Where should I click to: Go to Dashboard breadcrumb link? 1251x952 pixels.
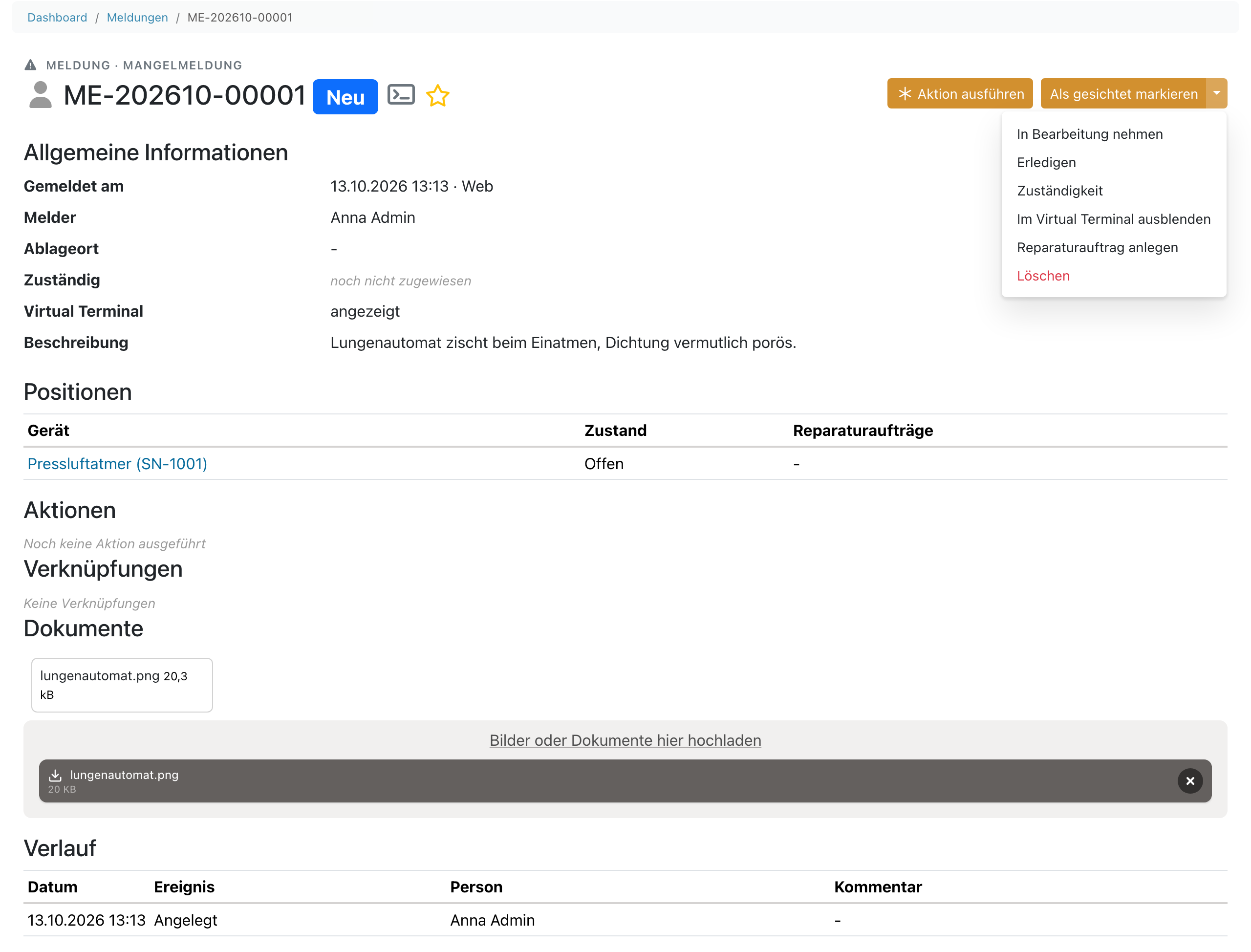pyautogui.click(x=57, y=18)
